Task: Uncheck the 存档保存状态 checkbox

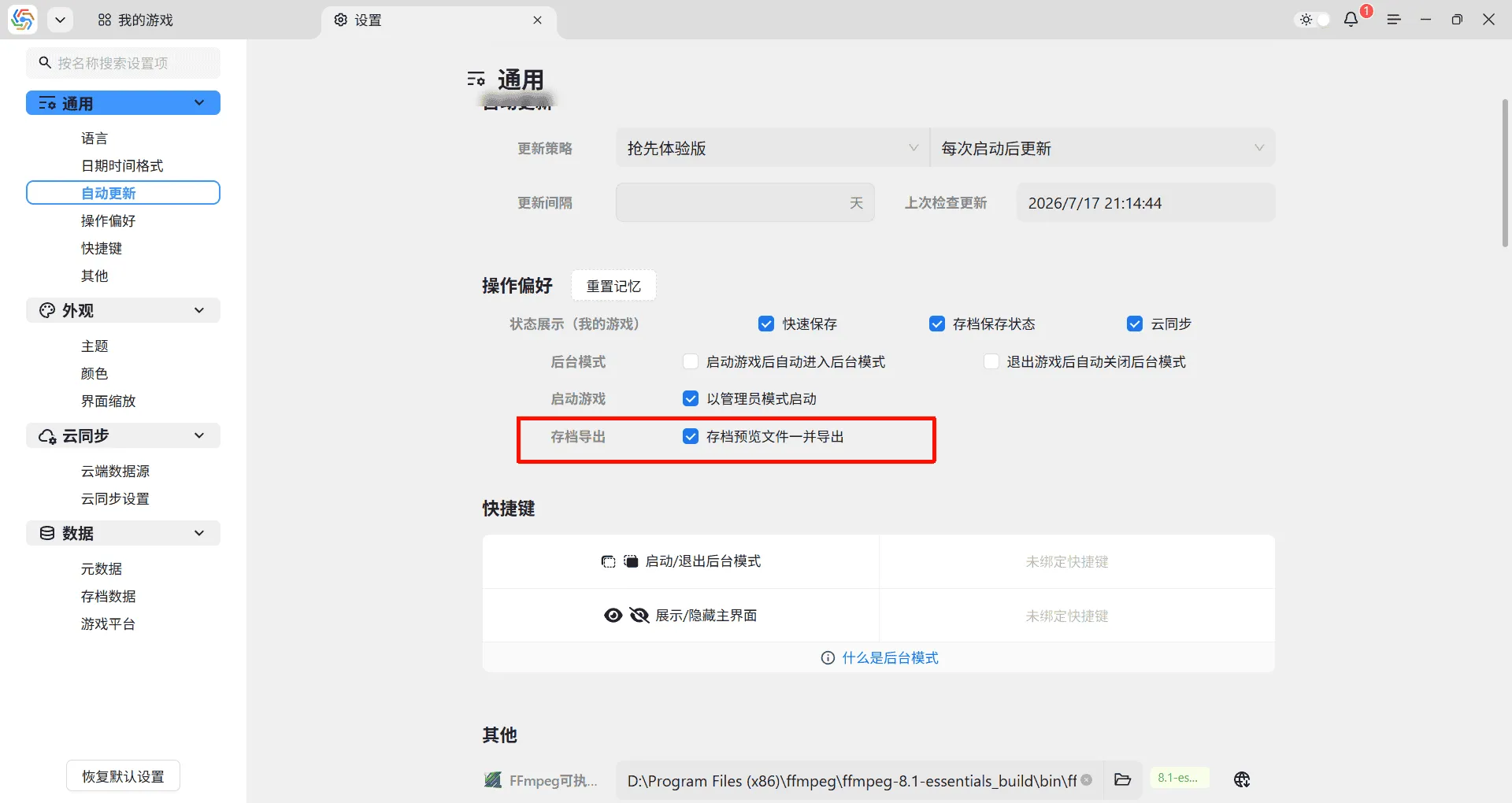Action: (x=937, y=324)
